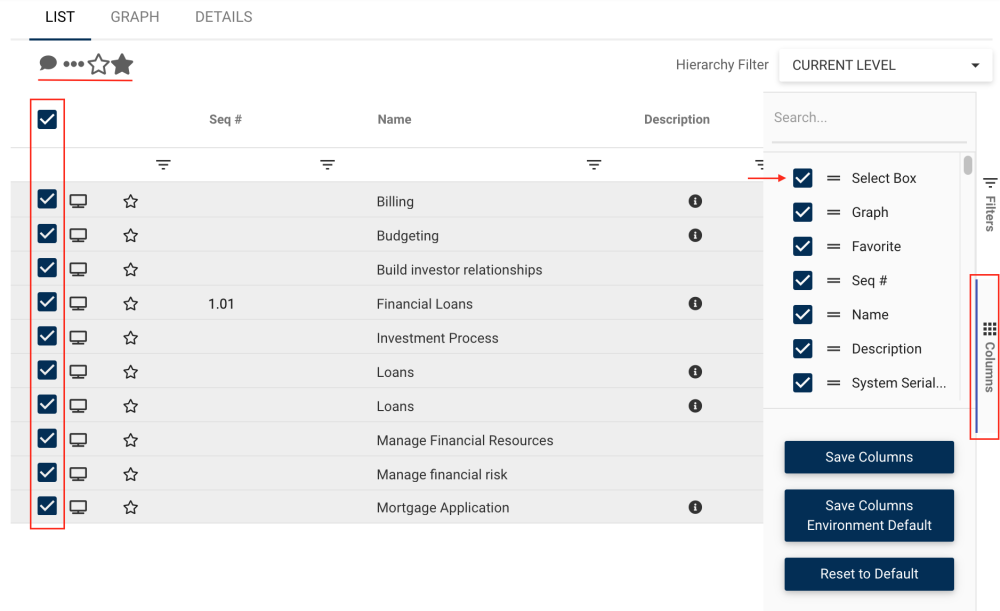Uncheck the Investment Process row checkbox

47,337
